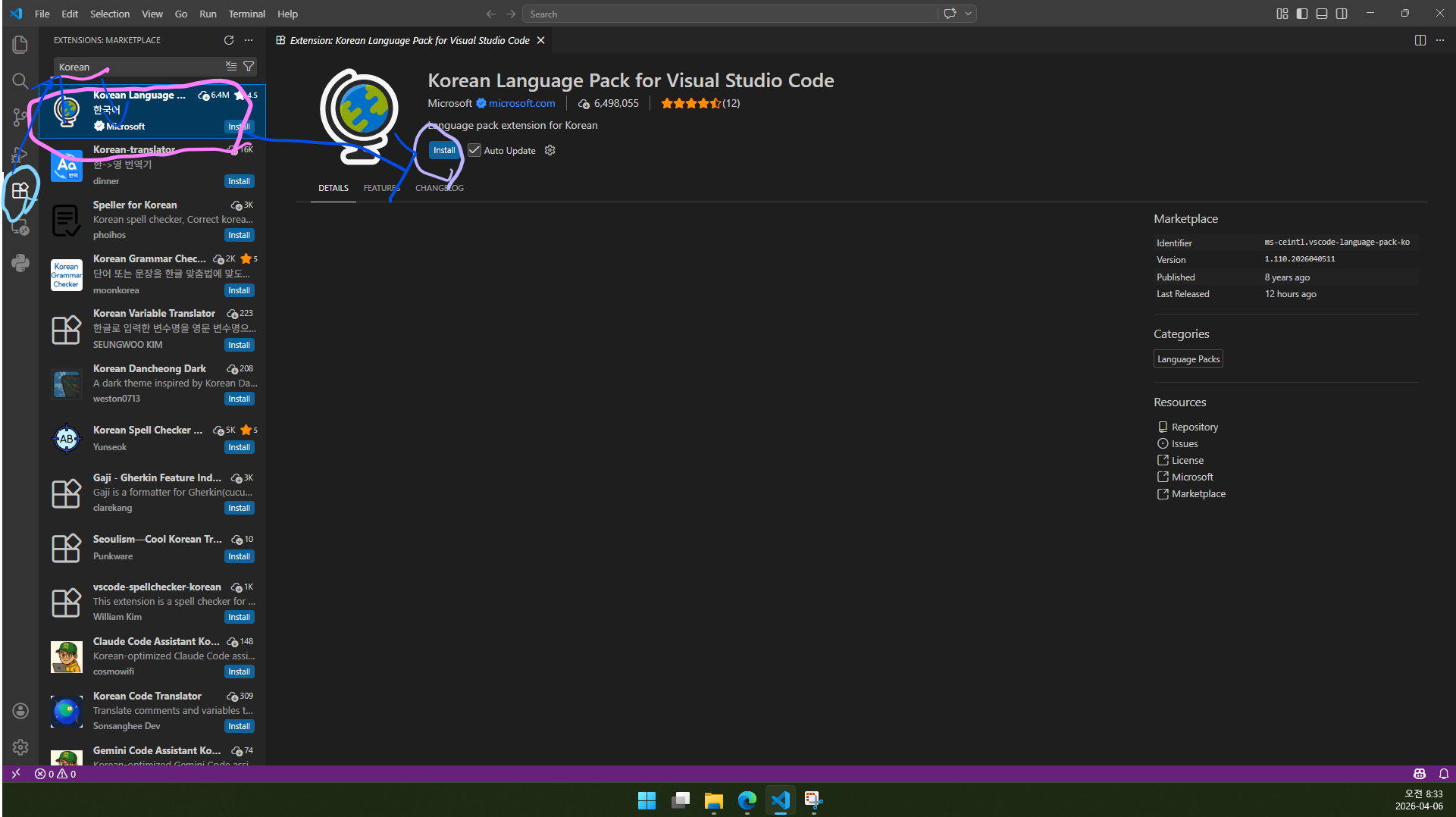Open the Copilot status bar icon

pos(1420,774)
